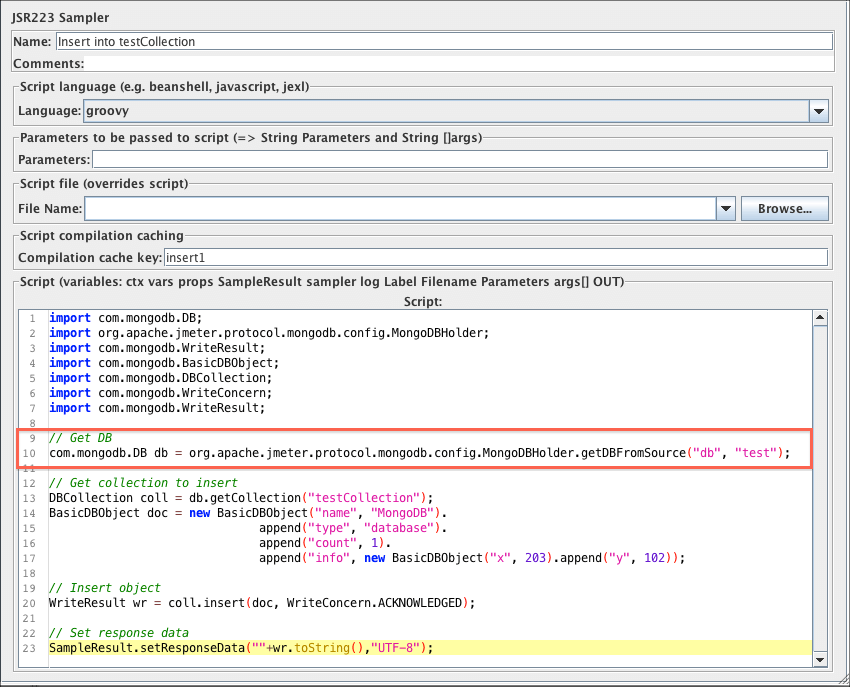This screenshot has width=850, height=687.
Task: Click the Name field with Insert into testCollection
Action: [x=444, y=41]
